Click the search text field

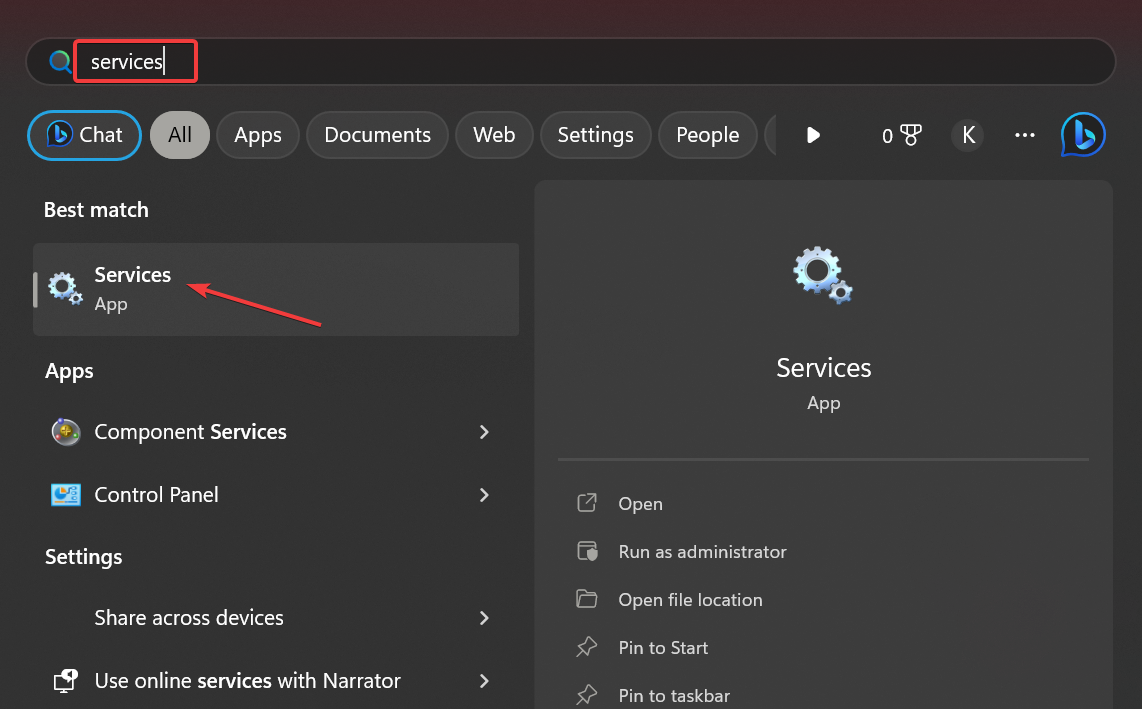coord(600,62)
